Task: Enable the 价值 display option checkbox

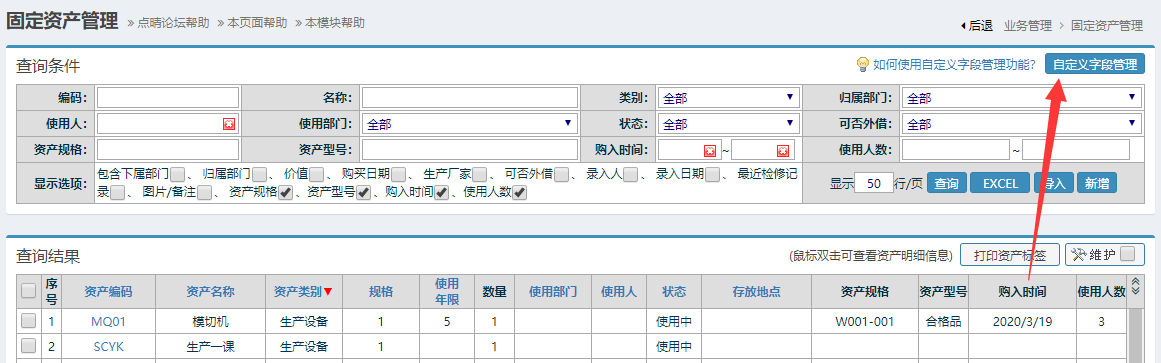Action: coord(317,176)
